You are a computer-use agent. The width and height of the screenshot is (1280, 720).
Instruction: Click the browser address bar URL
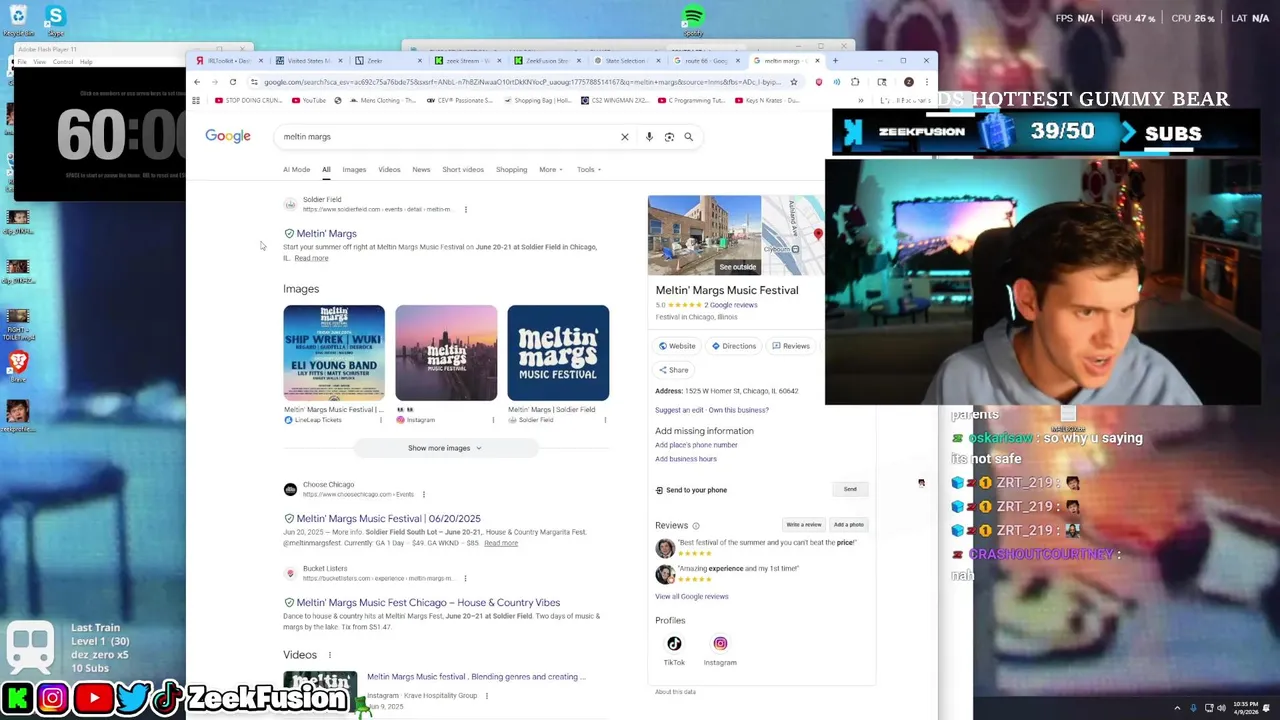click(520, 82)
